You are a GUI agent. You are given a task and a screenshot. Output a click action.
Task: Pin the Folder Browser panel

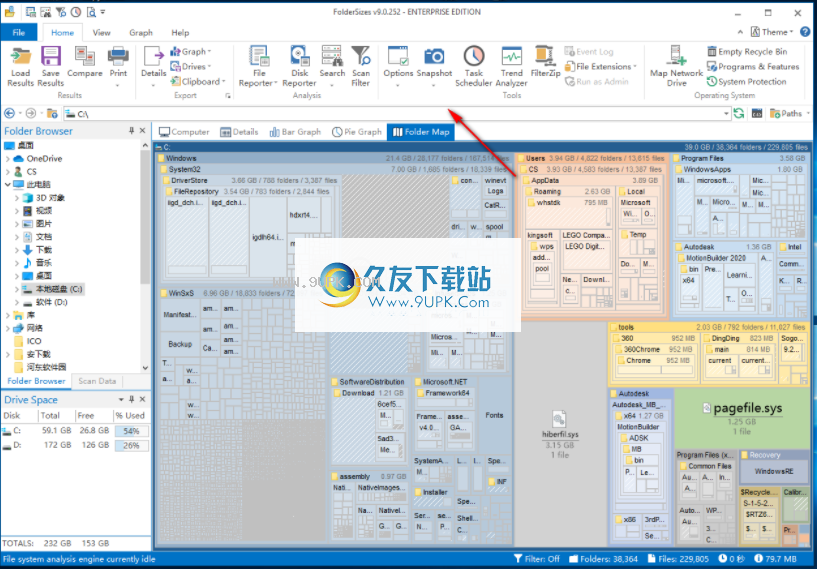(131, 131)
